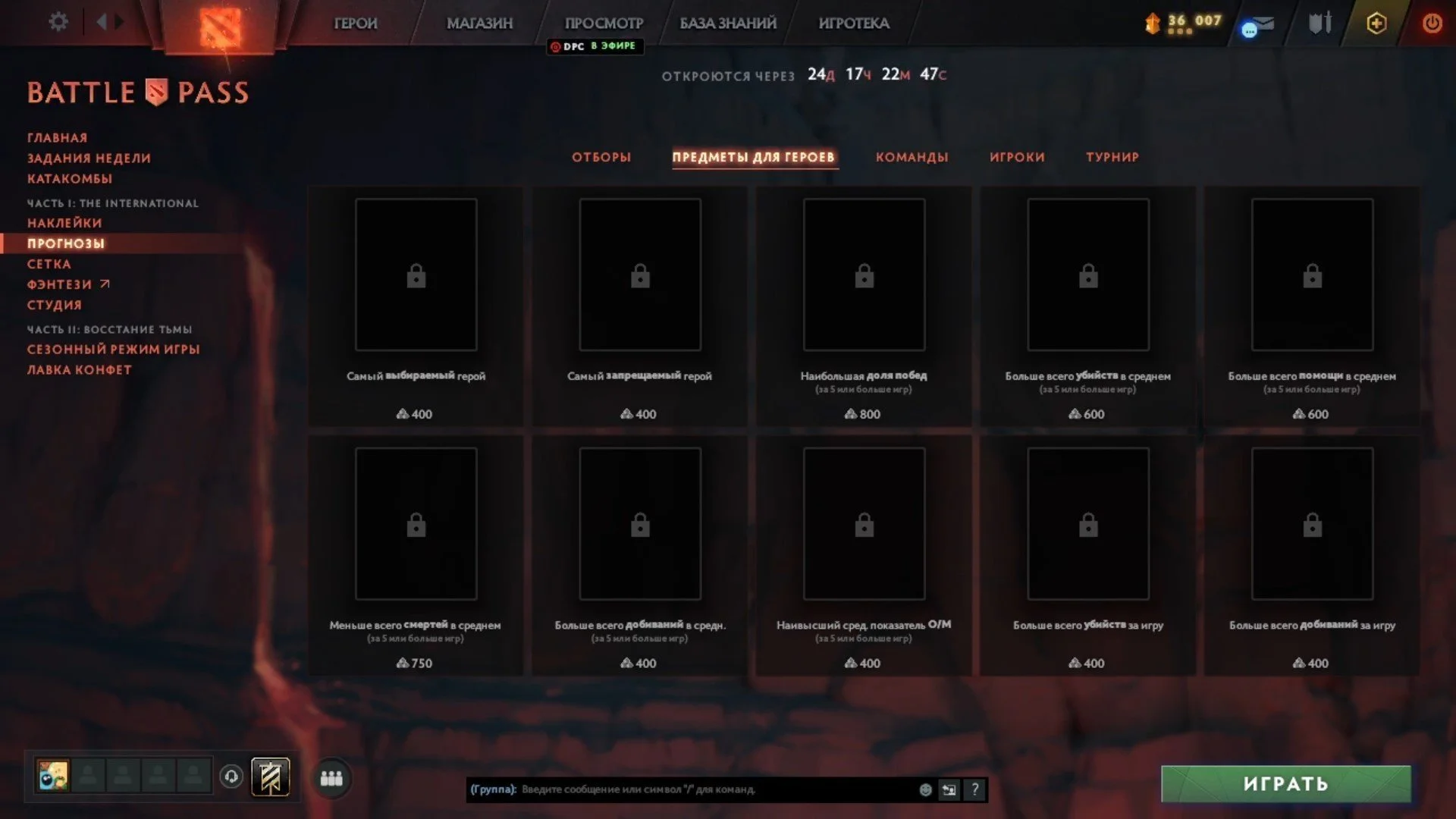Viewport: 1456px width, 819px height.
Task: Click the Dota Plus hexagon icon
Action: [x=1376, y=23]
